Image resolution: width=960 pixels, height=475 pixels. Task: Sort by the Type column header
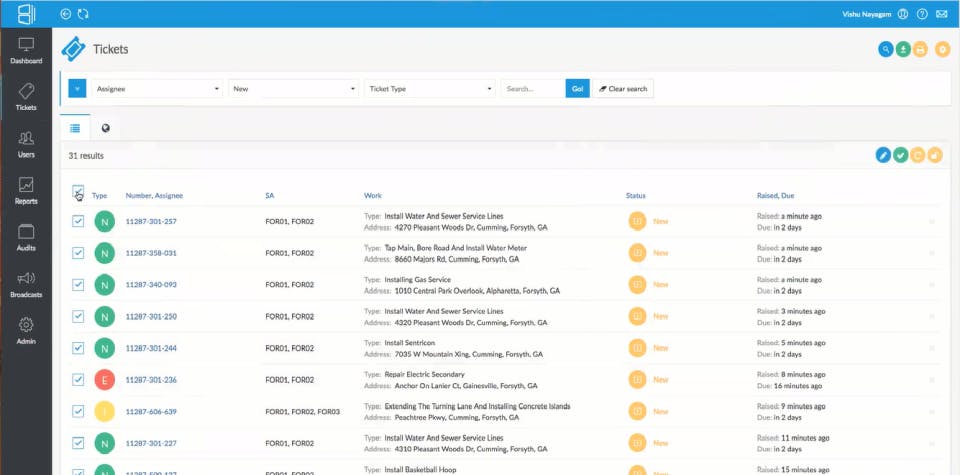(x=99, y=196)
